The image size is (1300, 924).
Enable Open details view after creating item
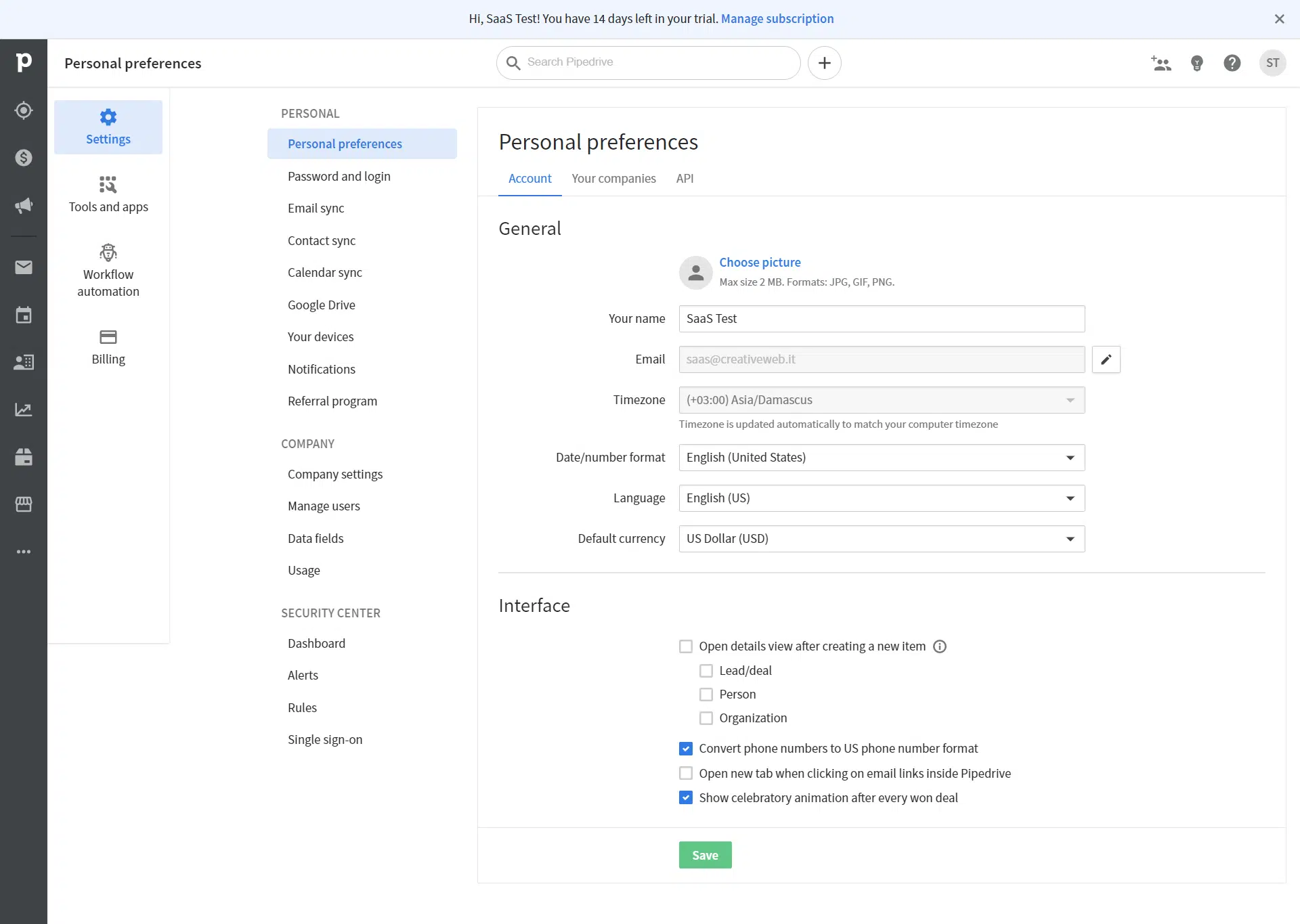click(686, 646)
